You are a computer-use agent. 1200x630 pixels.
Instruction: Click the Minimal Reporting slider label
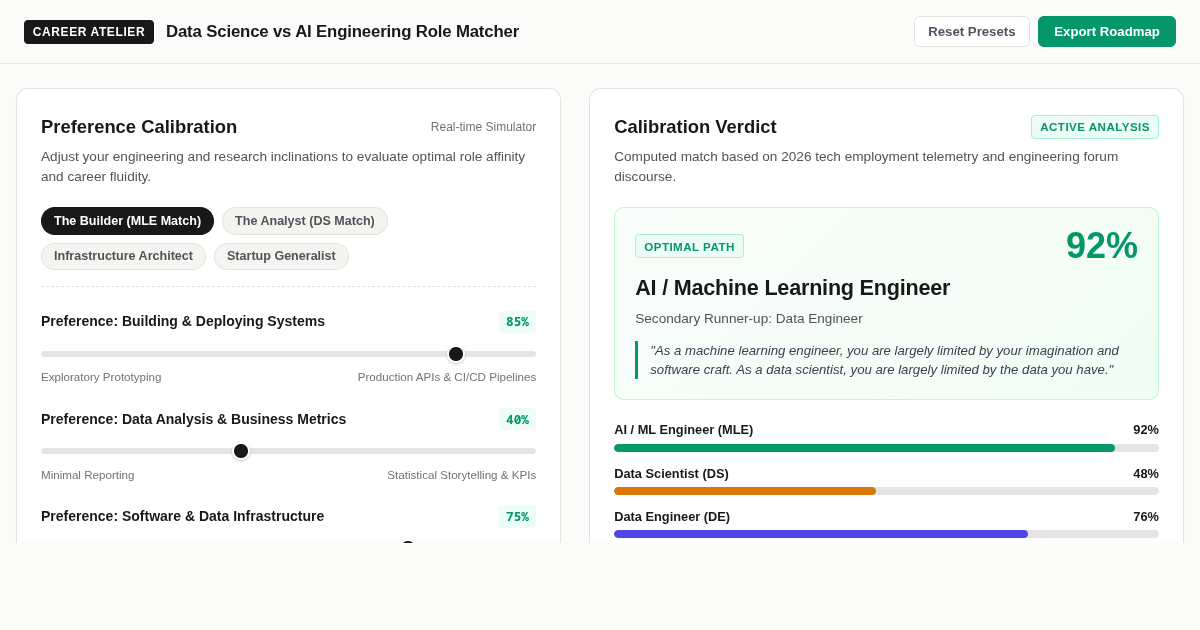tap(88, 475)
